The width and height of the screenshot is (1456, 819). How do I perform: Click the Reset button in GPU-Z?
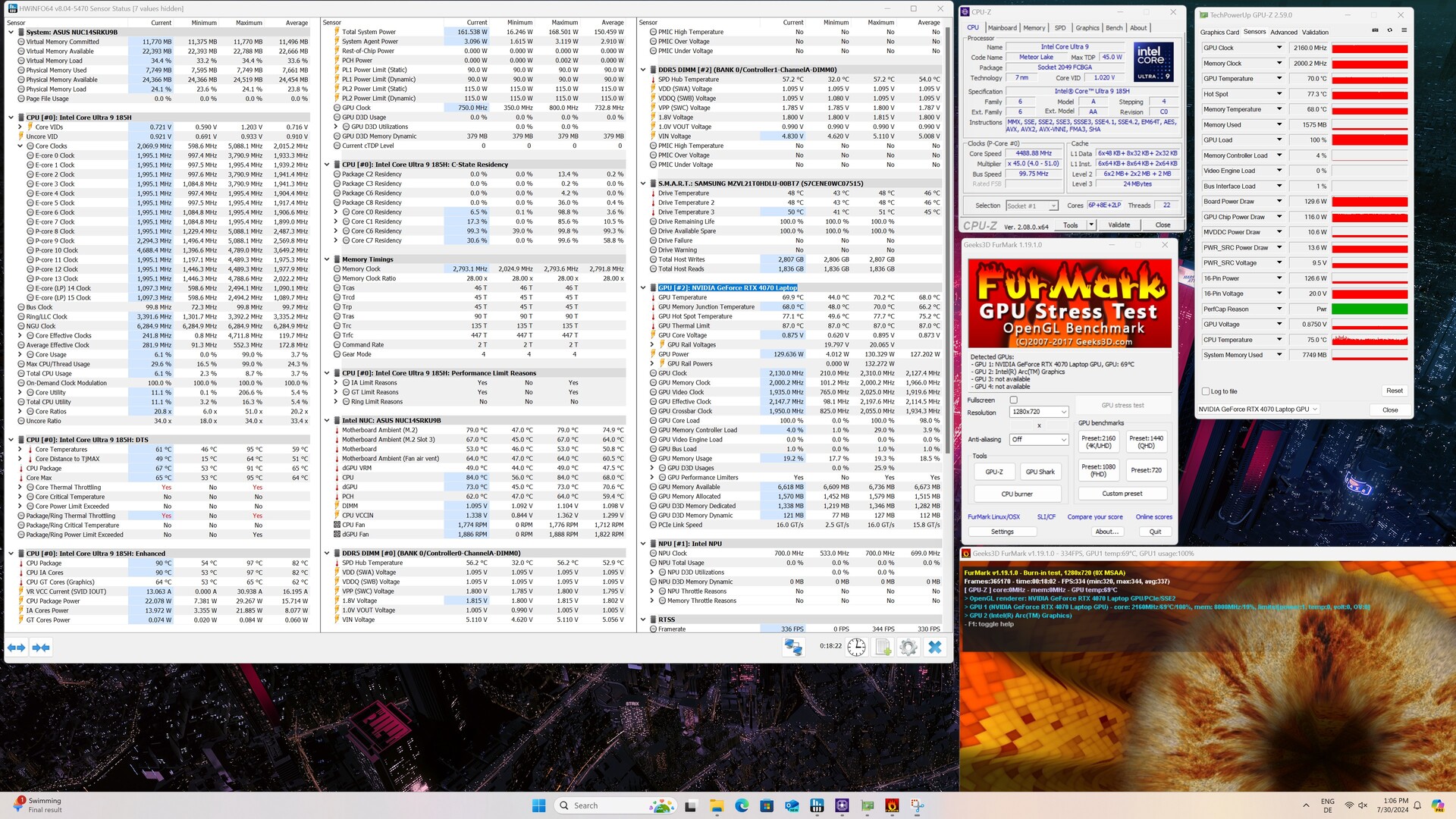tap(1395, 391)
